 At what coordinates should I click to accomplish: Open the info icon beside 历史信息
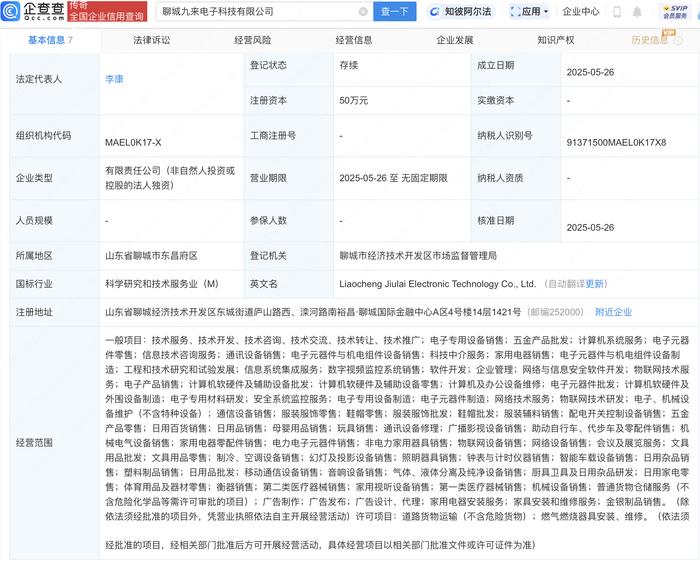click(x=679, y=41)
